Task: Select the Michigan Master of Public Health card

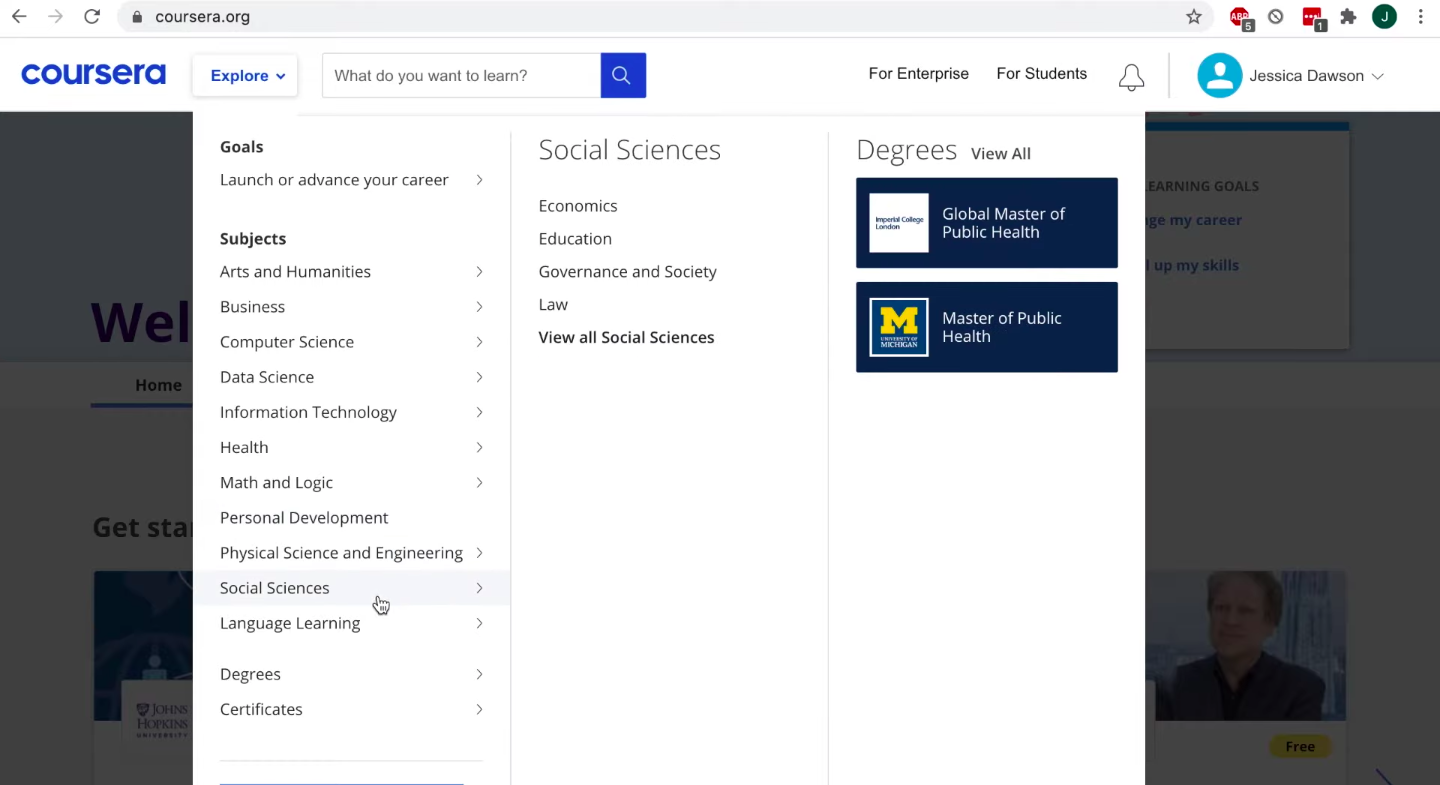Action: click(986, 327)
